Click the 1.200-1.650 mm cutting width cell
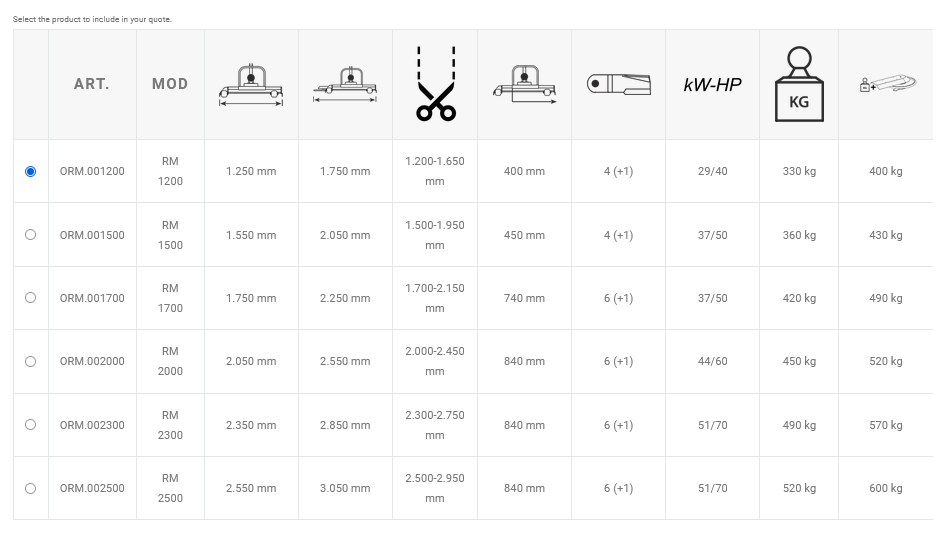Image resolution: width=941 pixels, height=545 pixels. click(435, 171)
